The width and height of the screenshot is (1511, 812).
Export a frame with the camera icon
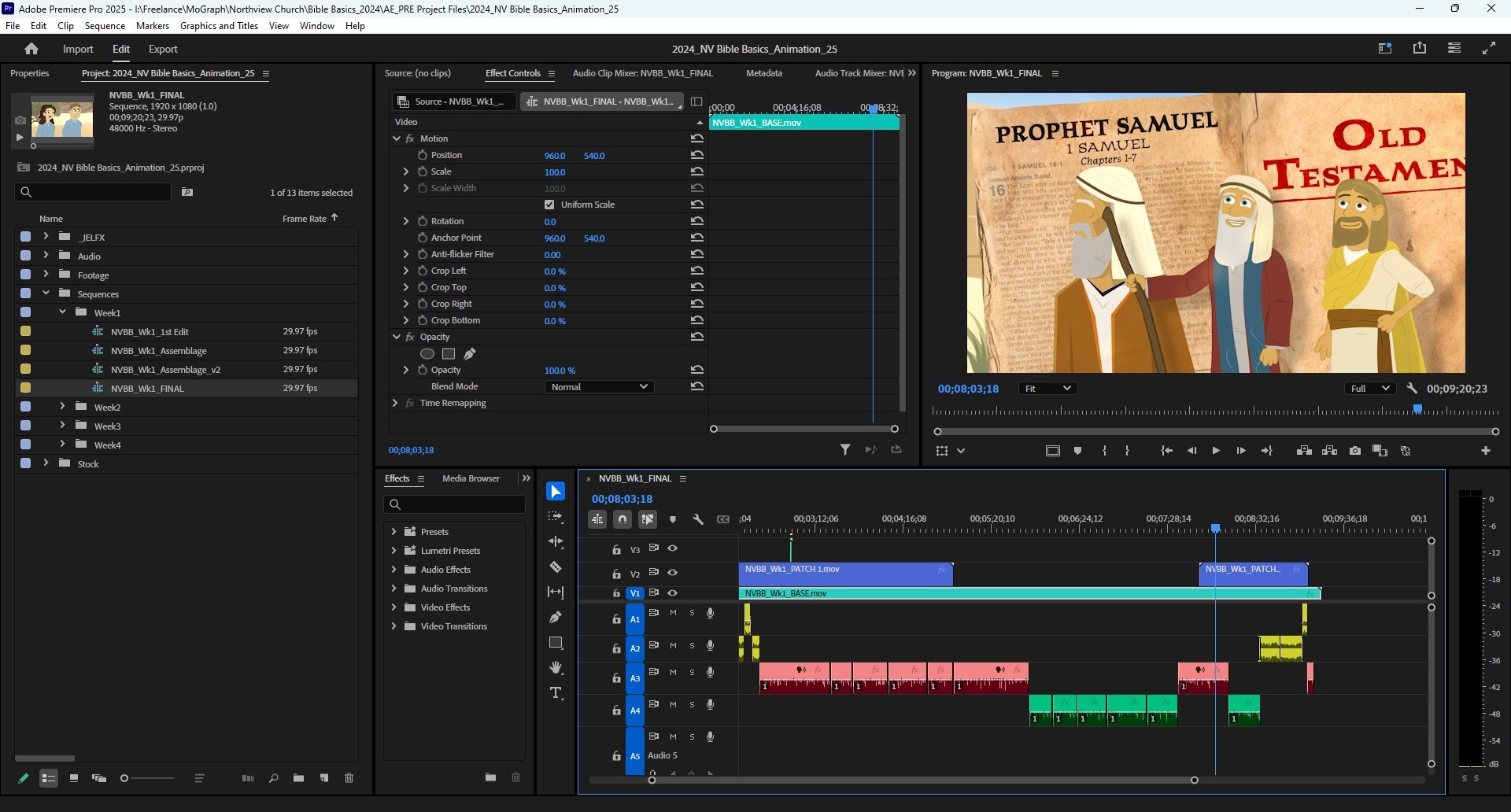point(1355,450)
